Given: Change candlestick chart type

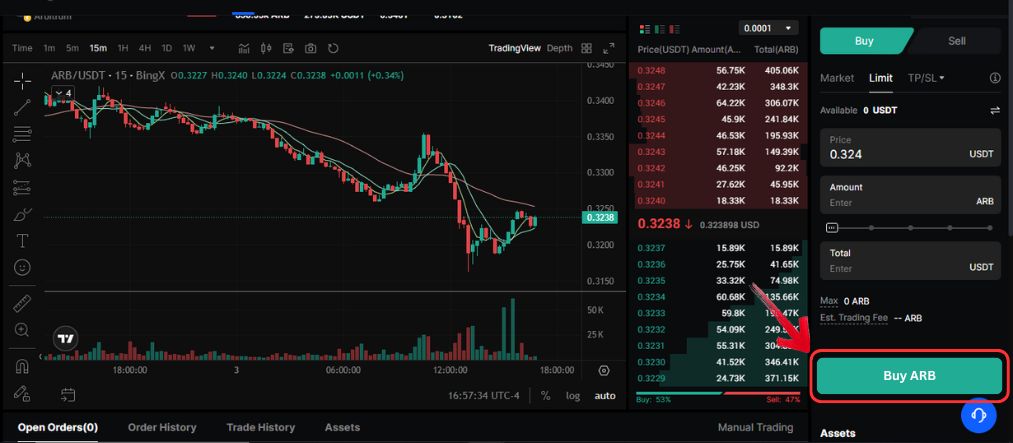Looking at the screenshot, I should tap(266, 48).
